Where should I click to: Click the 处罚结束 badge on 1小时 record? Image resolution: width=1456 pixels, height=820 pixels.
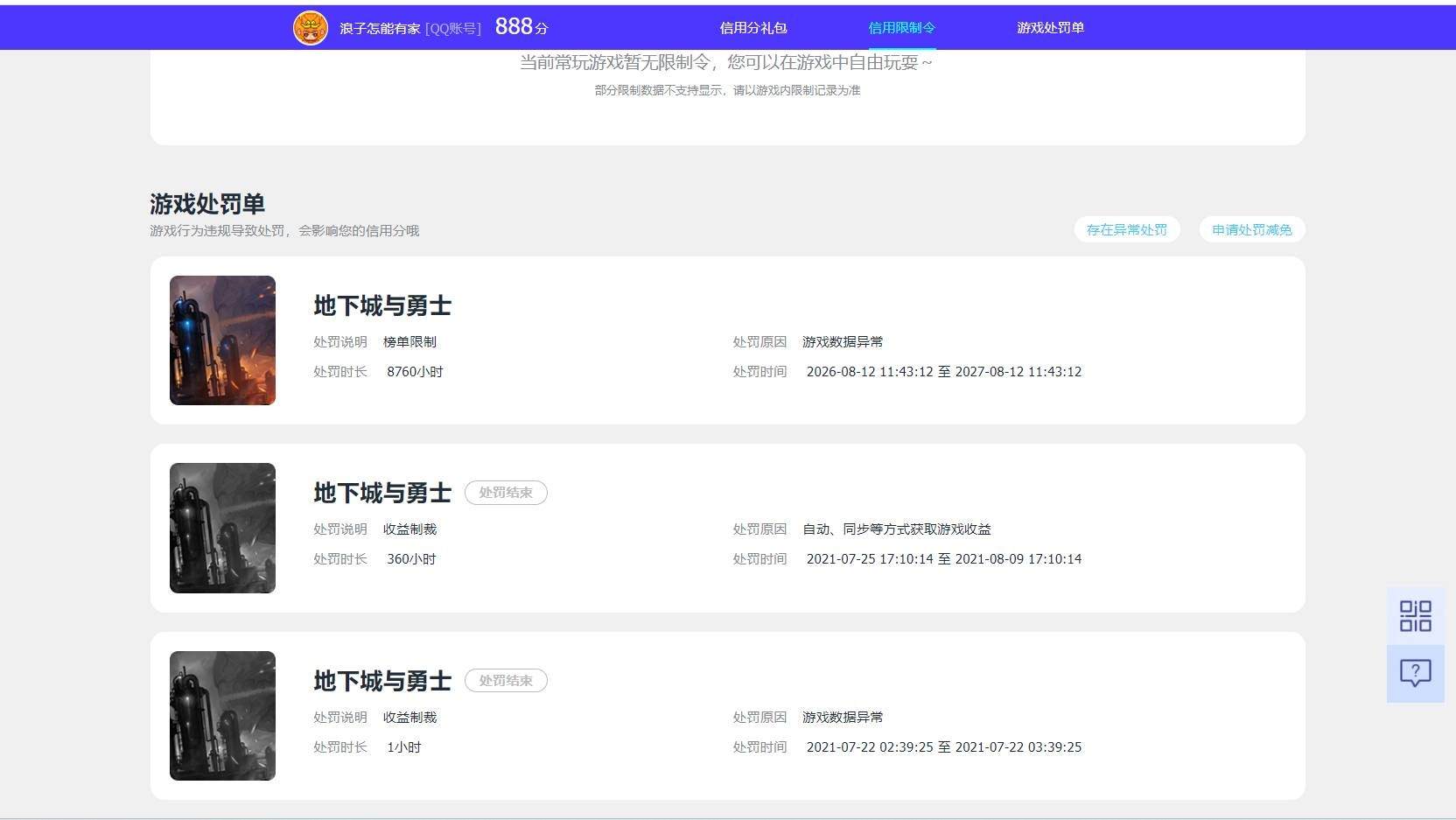coord(506,681)
